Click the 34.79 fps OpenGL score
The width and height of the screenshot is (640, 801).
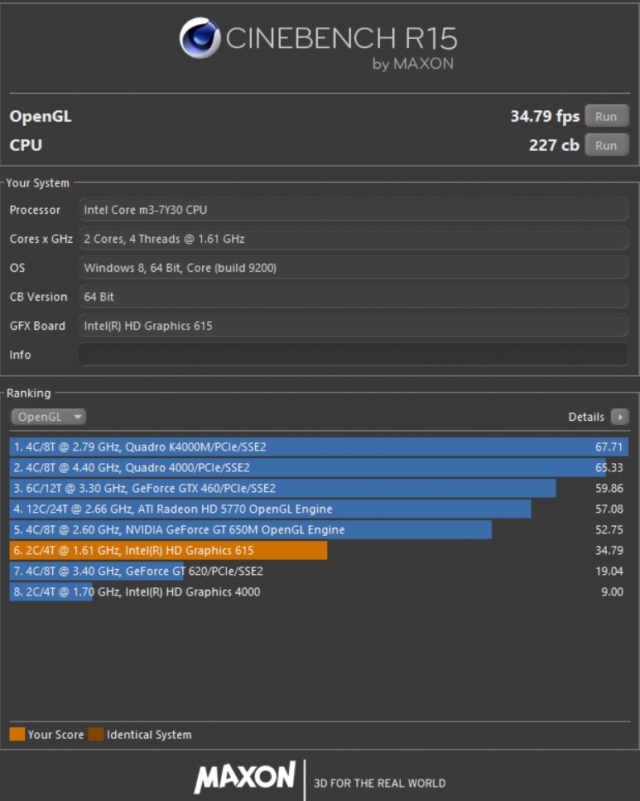[x=545, y=116]
